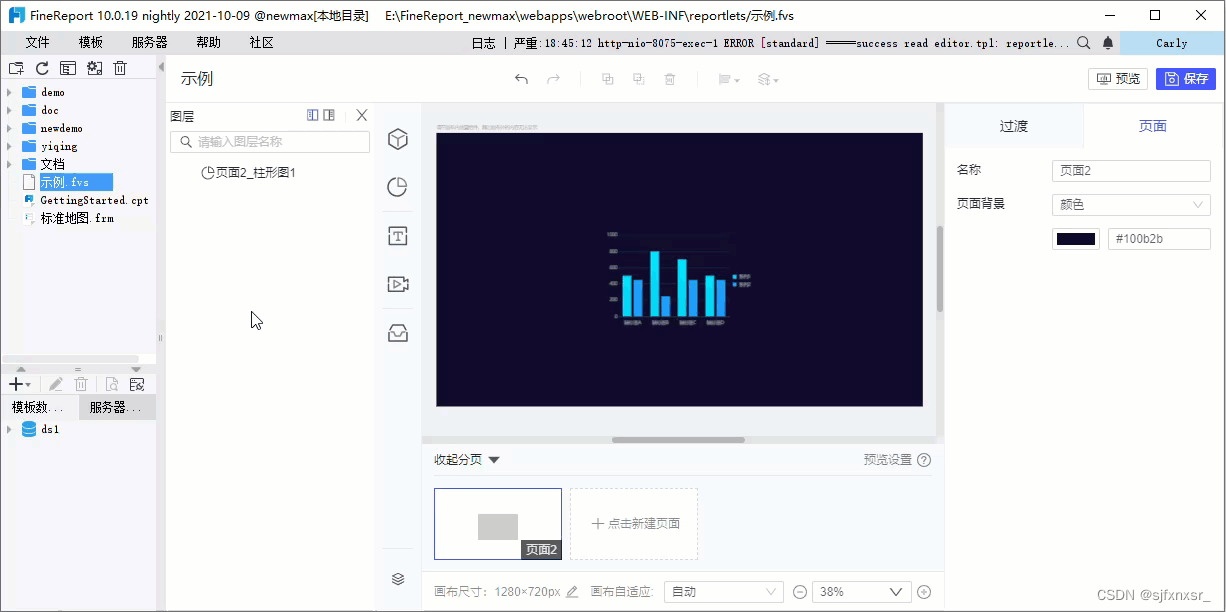Insert a video media component
Viewport: 1226px width, 612px height.
(398, 284)
